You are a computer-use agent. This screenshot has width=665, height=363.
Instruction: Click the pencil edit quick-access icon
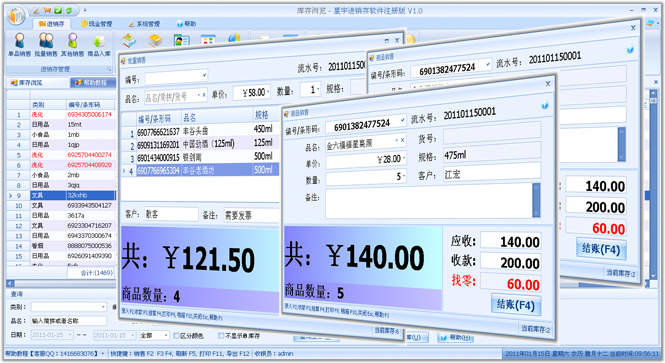37,10
